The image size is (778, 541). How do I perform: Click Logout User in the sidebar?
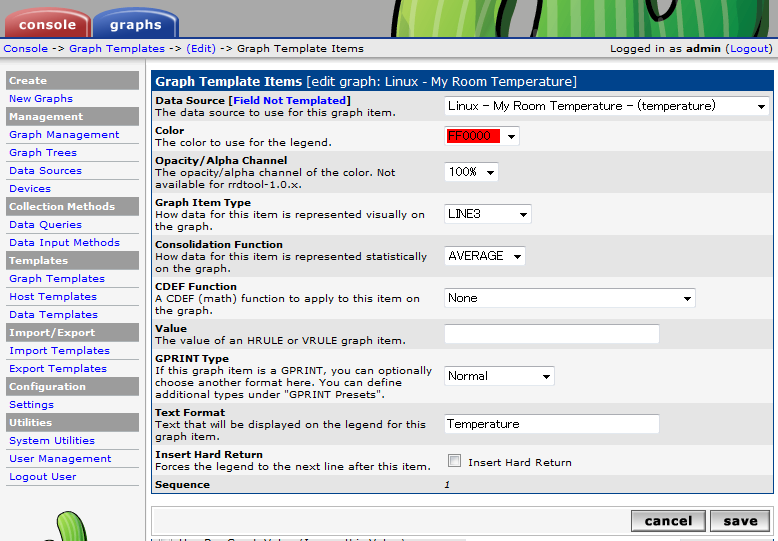[x=42, y=476]
